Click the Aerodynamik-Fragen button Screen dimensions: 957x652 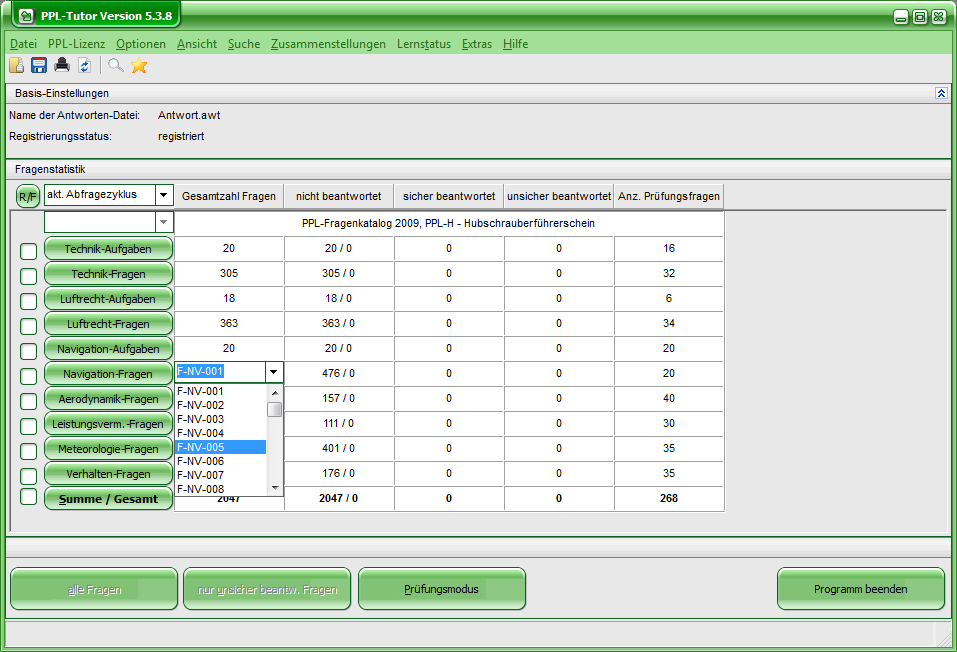[109, 399]
